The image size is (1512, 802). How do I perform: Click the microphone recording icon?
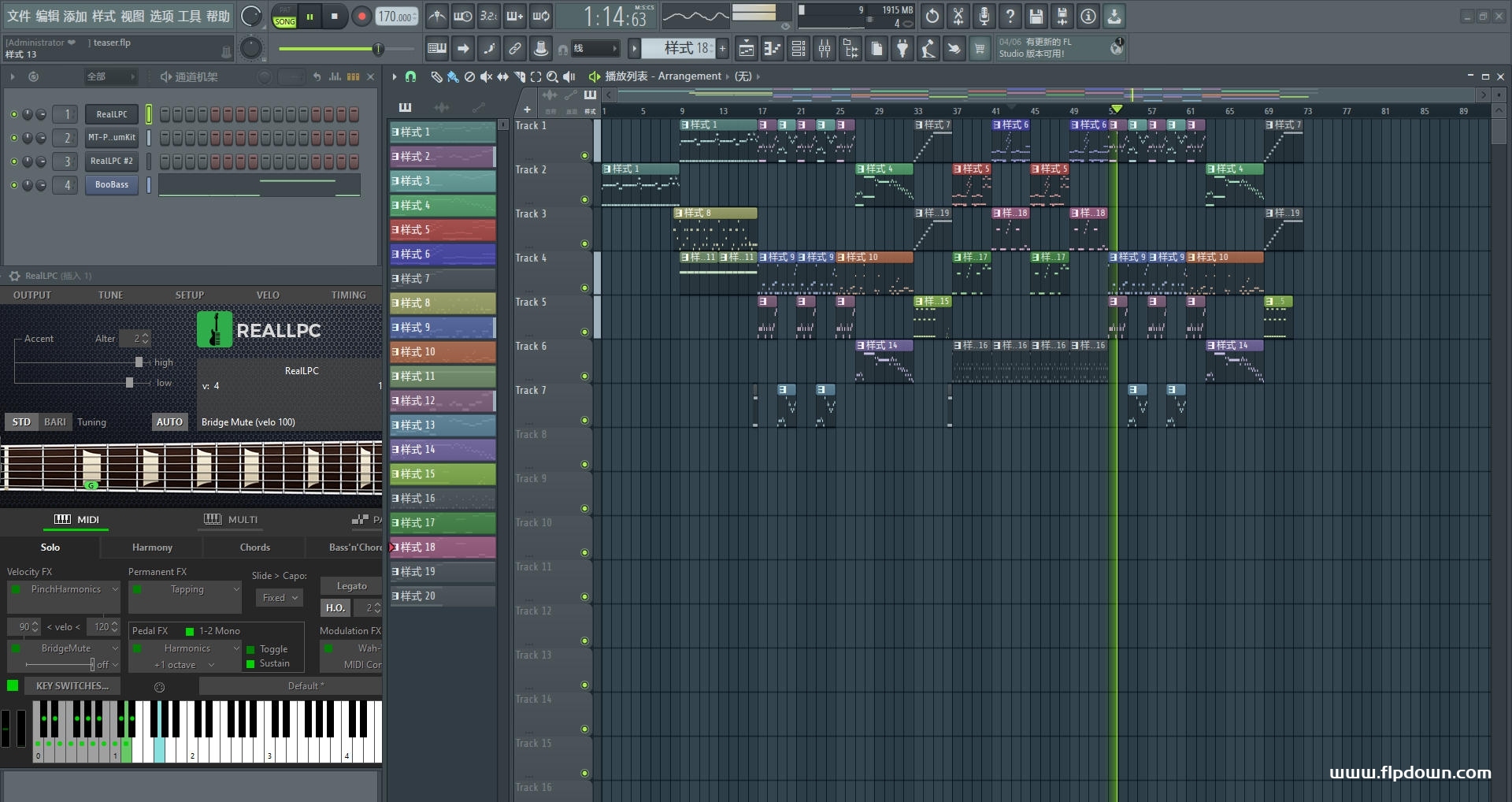984,17
